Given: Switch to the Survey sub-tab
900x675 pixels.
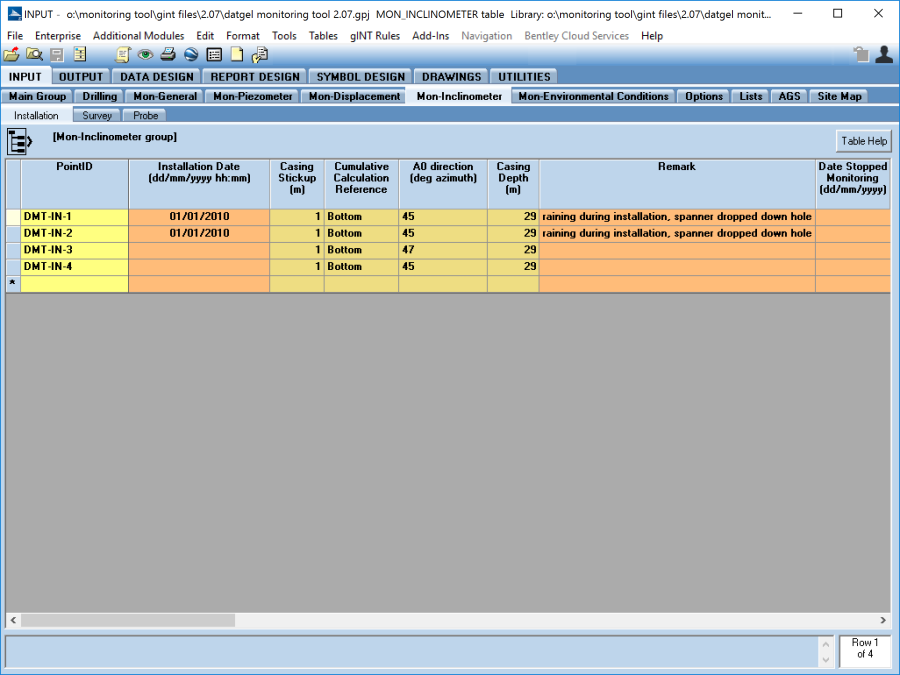Looking at the screenshot, I should coord(97,116).
